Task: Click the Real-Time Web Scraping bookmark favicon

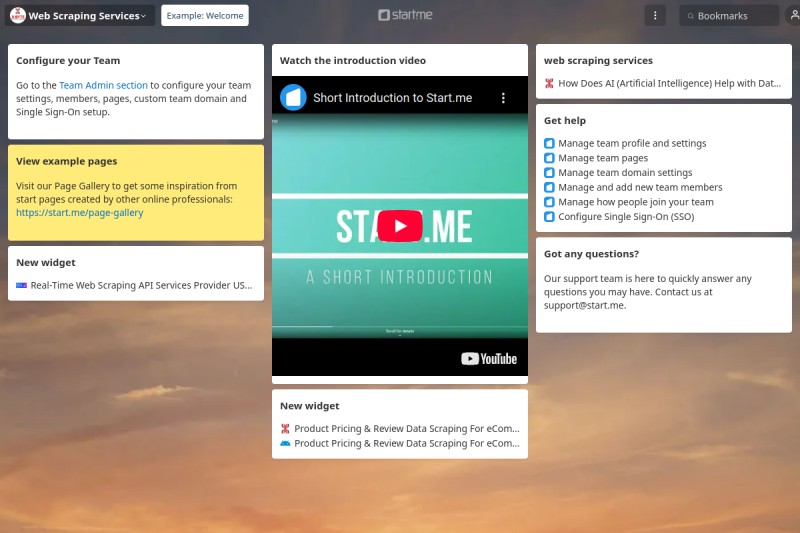Action: point(21,285)
